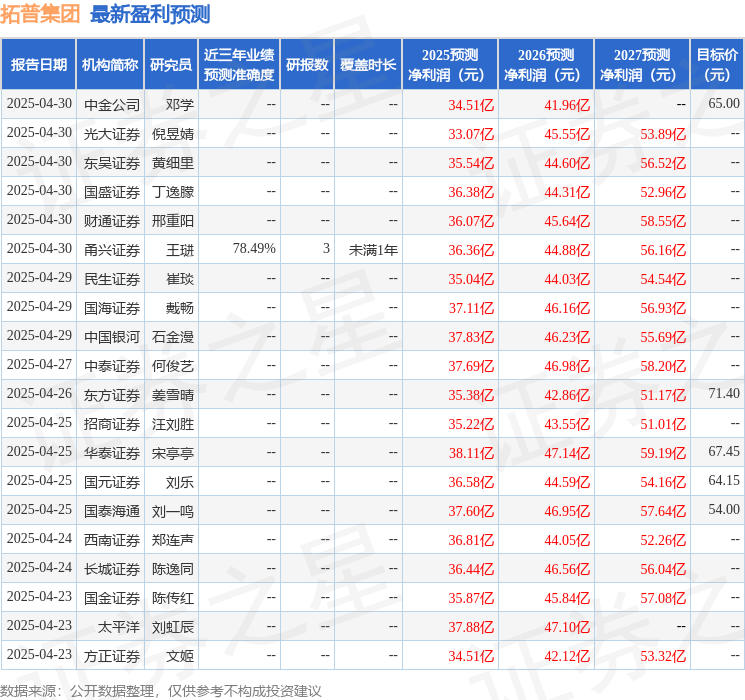
Task: Select the 2026预测净利润 column header
Action: click(546, 65)
